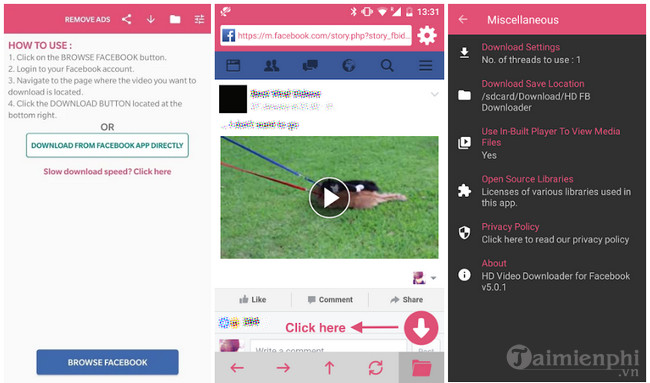Click the browser up arrow icon
Viewport: 650px width, 383px height.
[x=330, y=368]
